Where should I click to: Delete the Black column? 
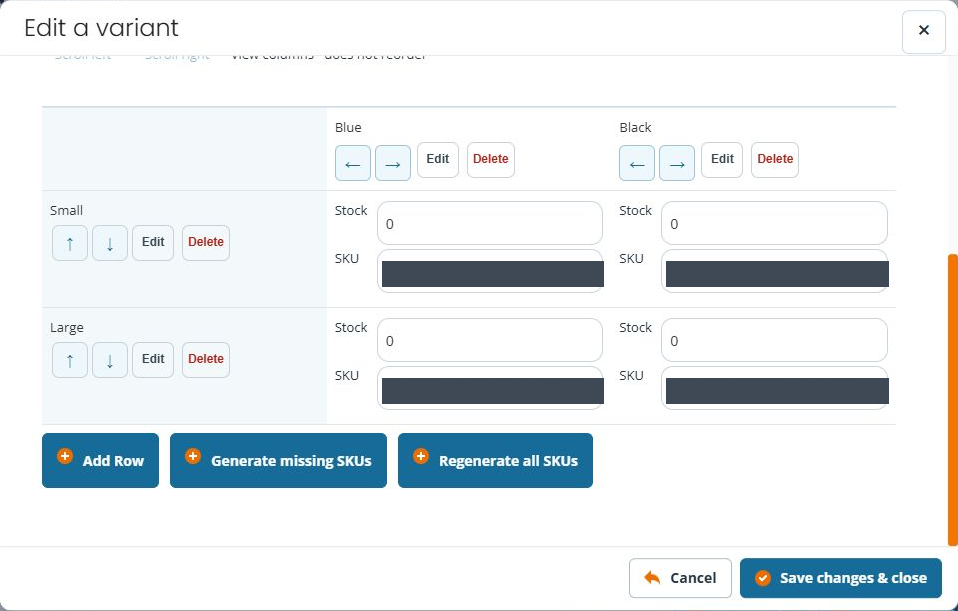775,159
